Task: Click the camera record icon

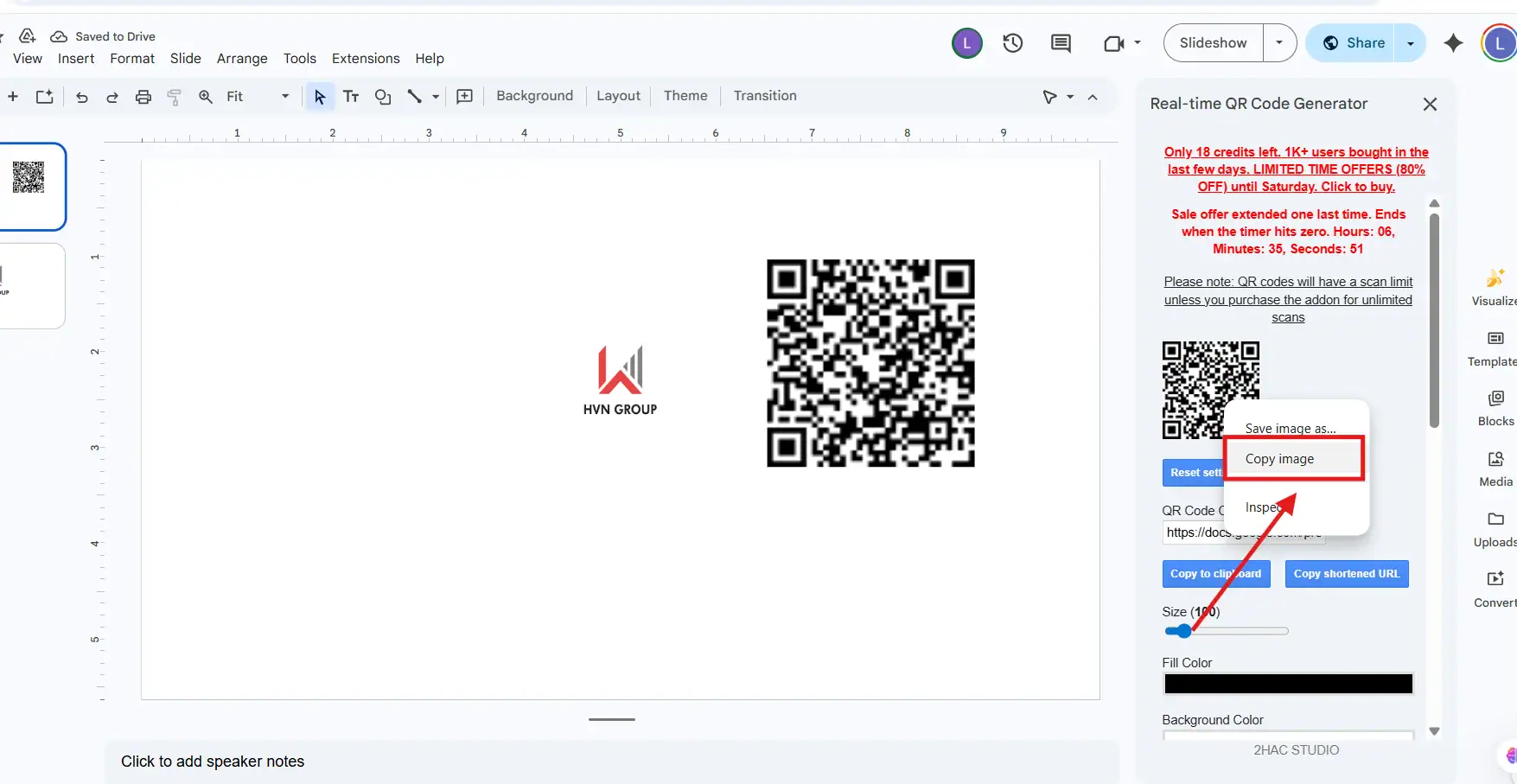Action: click(1114, 43)
